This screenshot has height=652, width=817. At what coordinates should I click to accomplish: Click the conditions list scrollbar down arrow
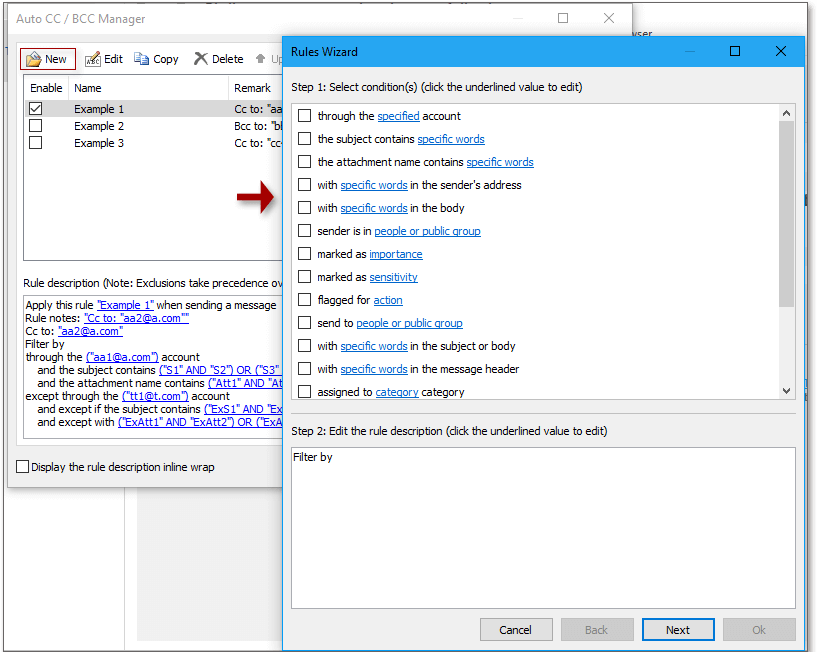pos(786,389)
